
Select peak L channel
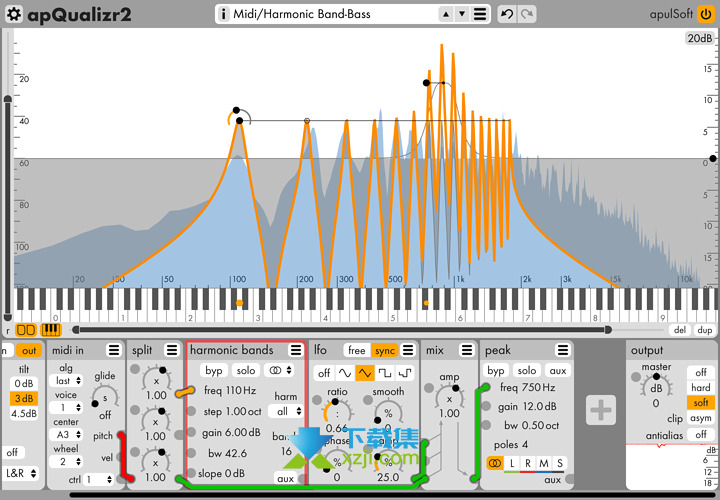[512, 464]
